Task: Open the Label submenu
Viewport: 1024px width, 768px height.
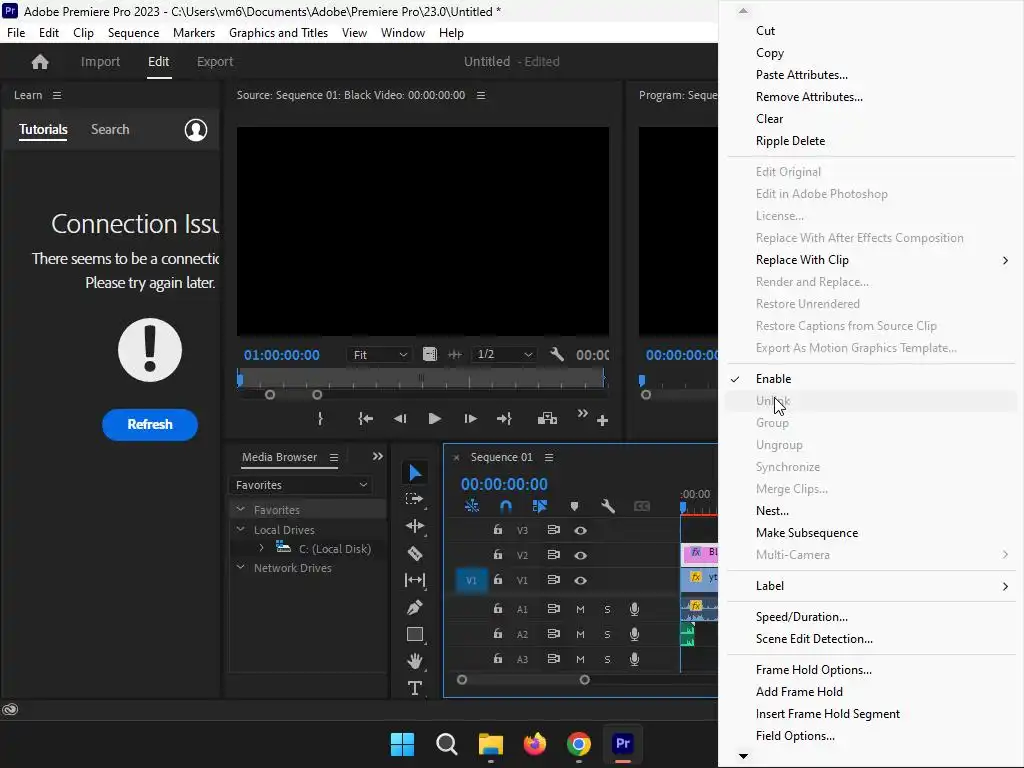Action: tap(871, 586)
